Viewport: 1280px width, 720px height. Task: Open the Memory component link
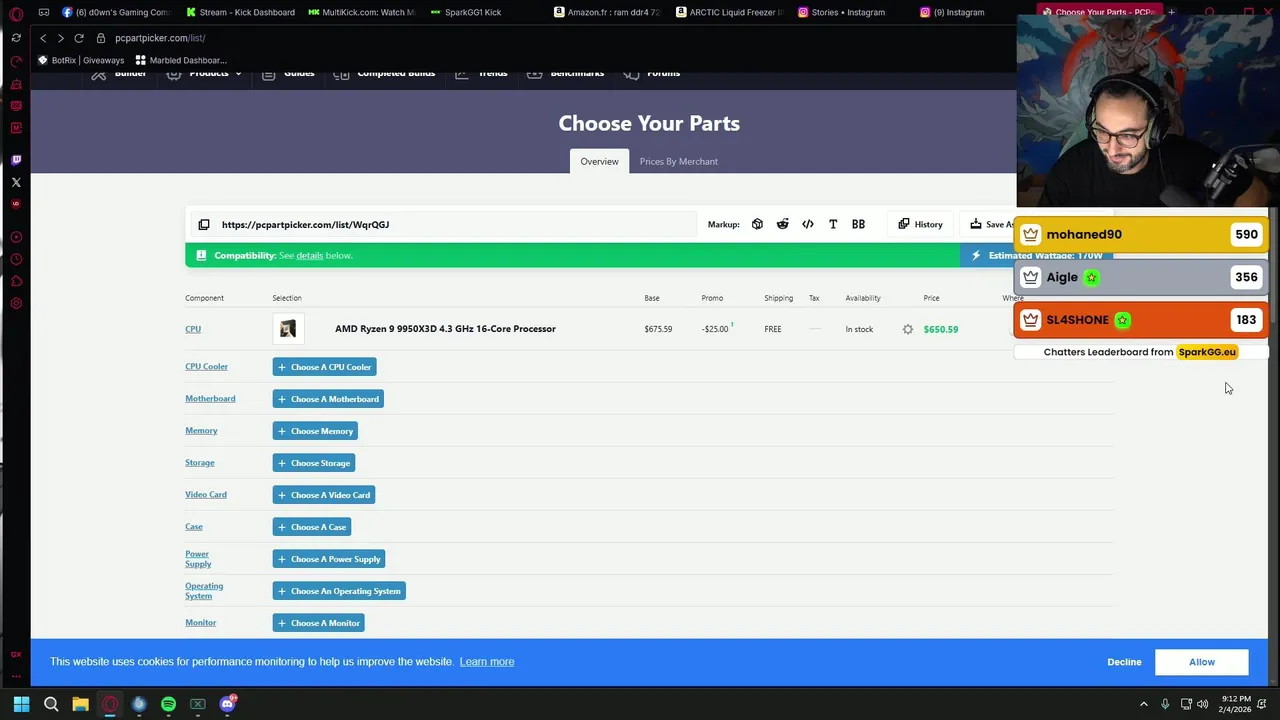point(201,431)
